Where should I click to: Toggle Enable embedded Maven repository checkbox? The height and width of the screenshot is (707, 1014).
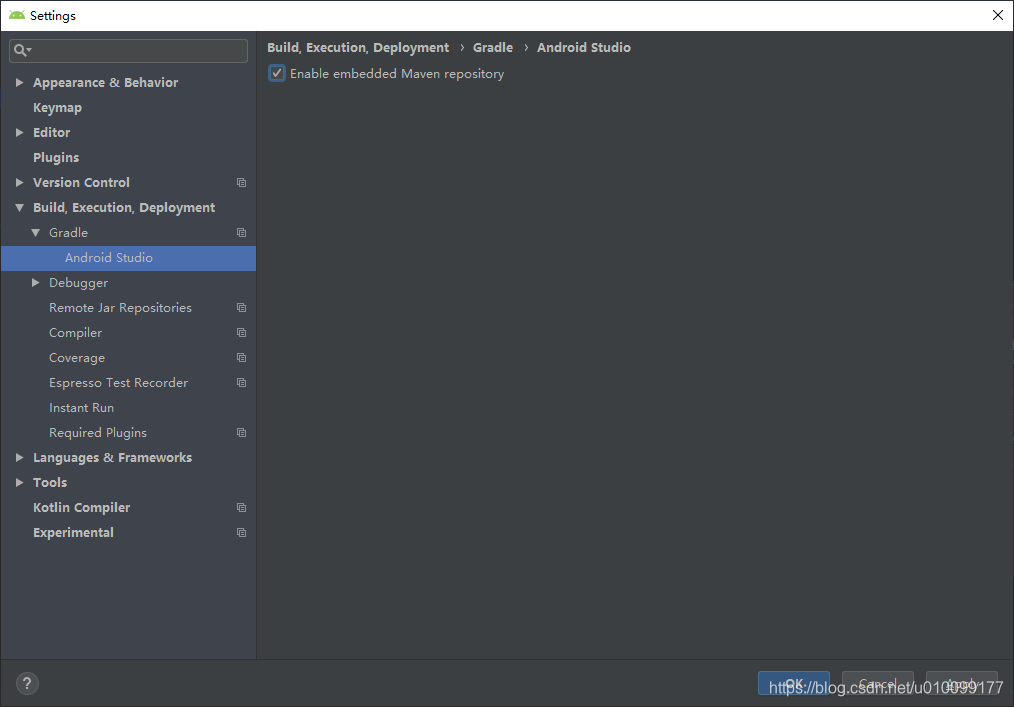pyautogui.click(x=277, y=73)
